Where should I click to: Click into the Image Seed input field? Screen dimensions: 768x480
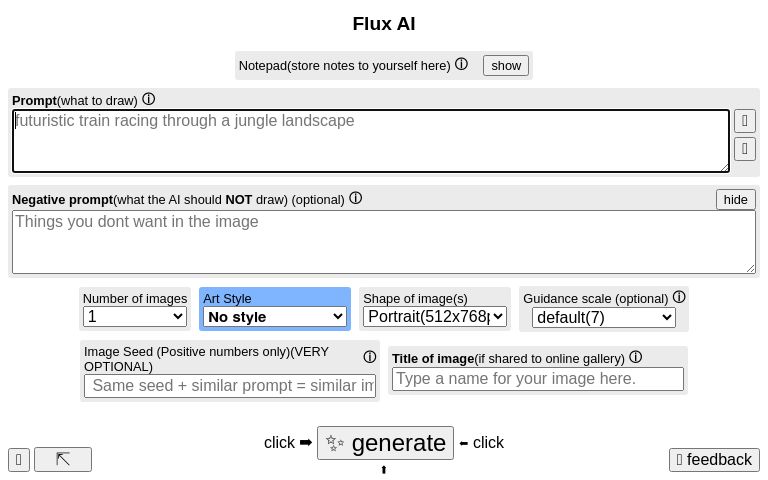[230, 386]
